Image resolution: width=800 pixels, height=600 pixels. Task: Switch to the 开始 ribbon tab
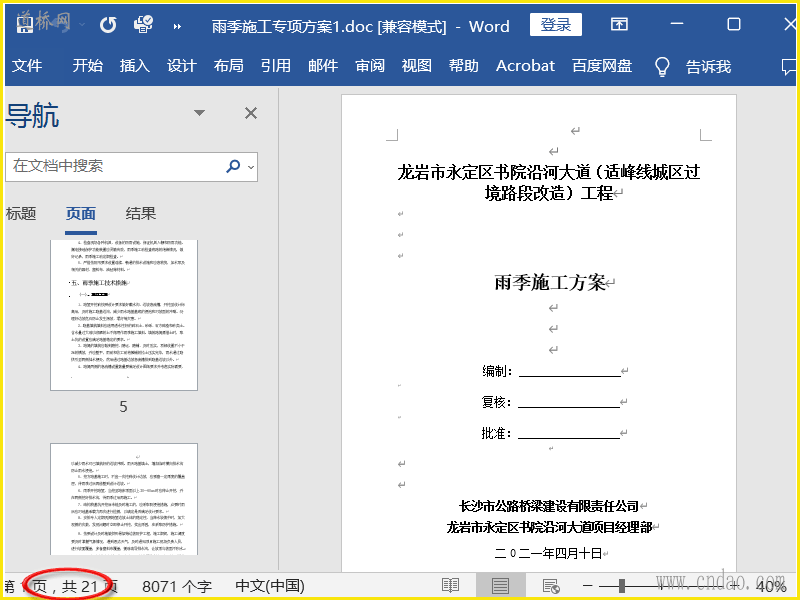pyautogui.click(x=88, y=66)
